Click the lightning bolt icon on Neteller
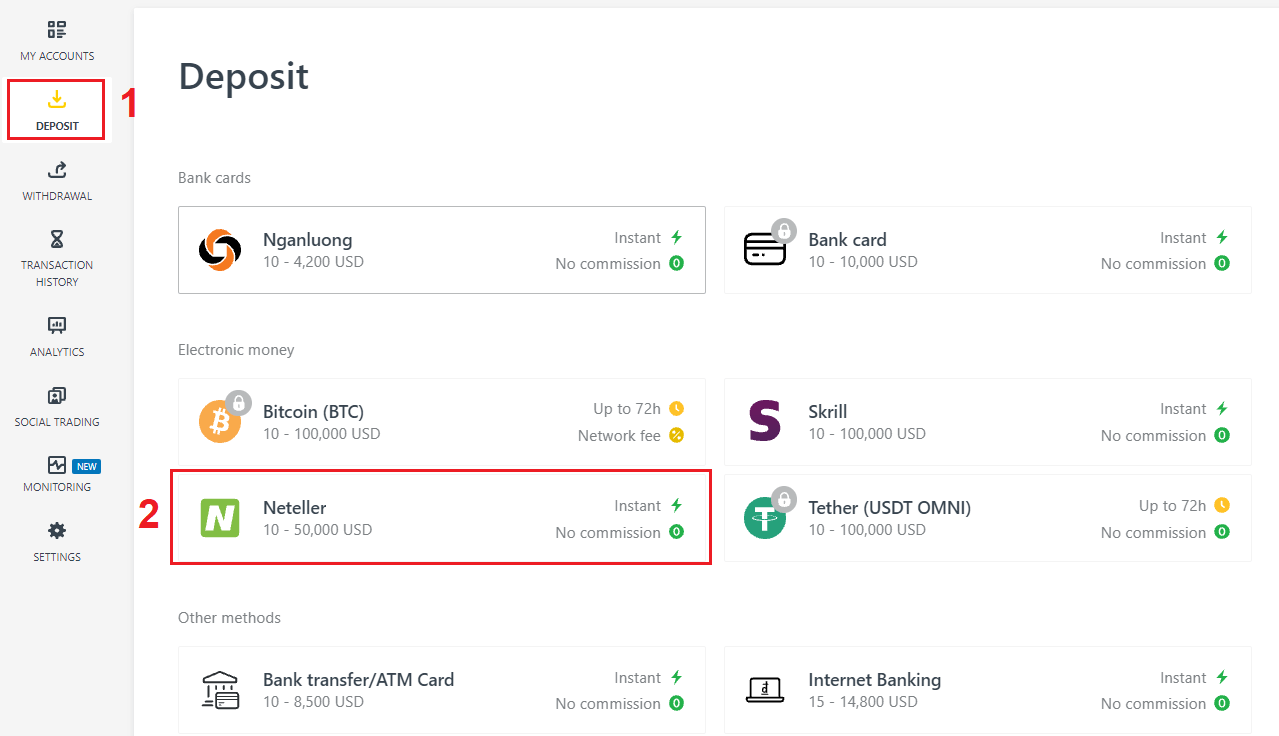Viewport: 1279px width, 736px height. pos(677,505)
